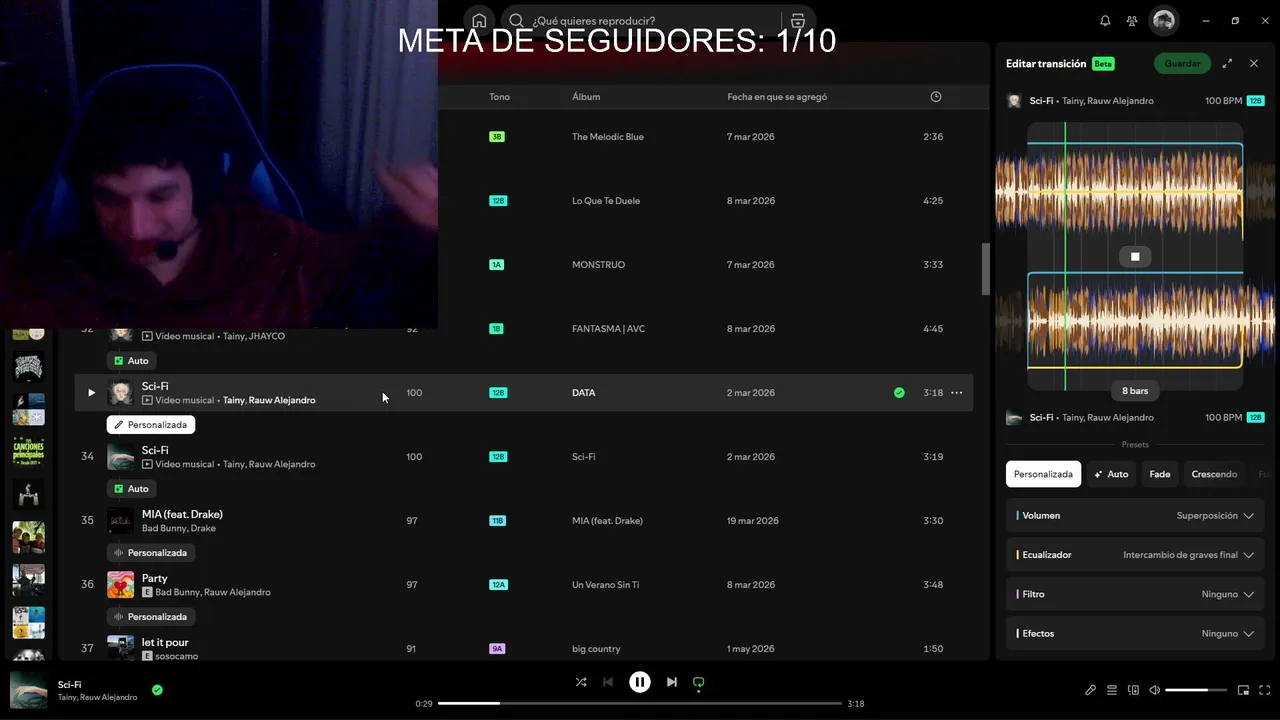This screenshot has width=1280, height=720.
Task: Open the big country album link
Action: click(596, 649)
